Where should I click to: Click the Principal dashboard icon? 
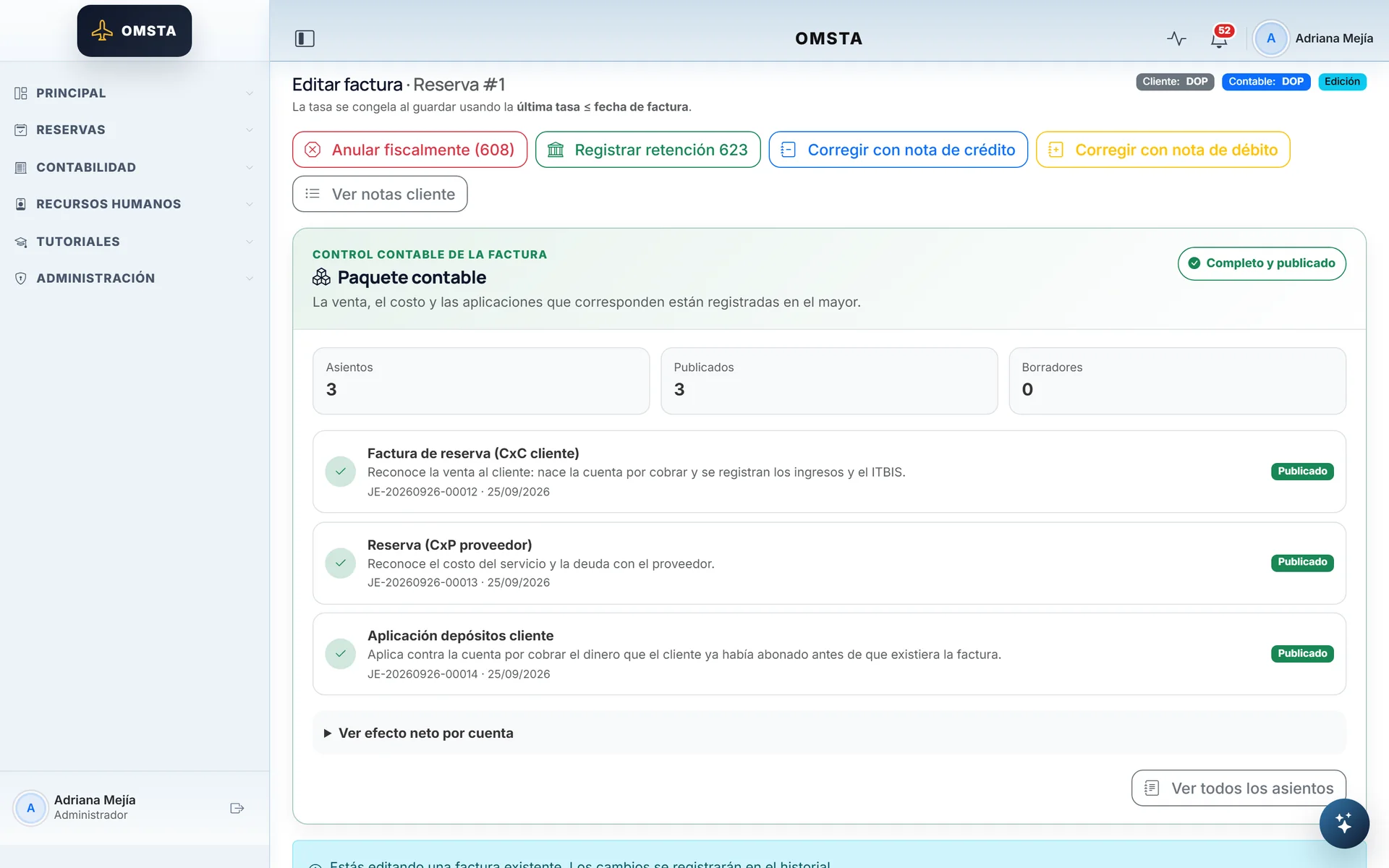pyautogui.click(x=21, y=93)
